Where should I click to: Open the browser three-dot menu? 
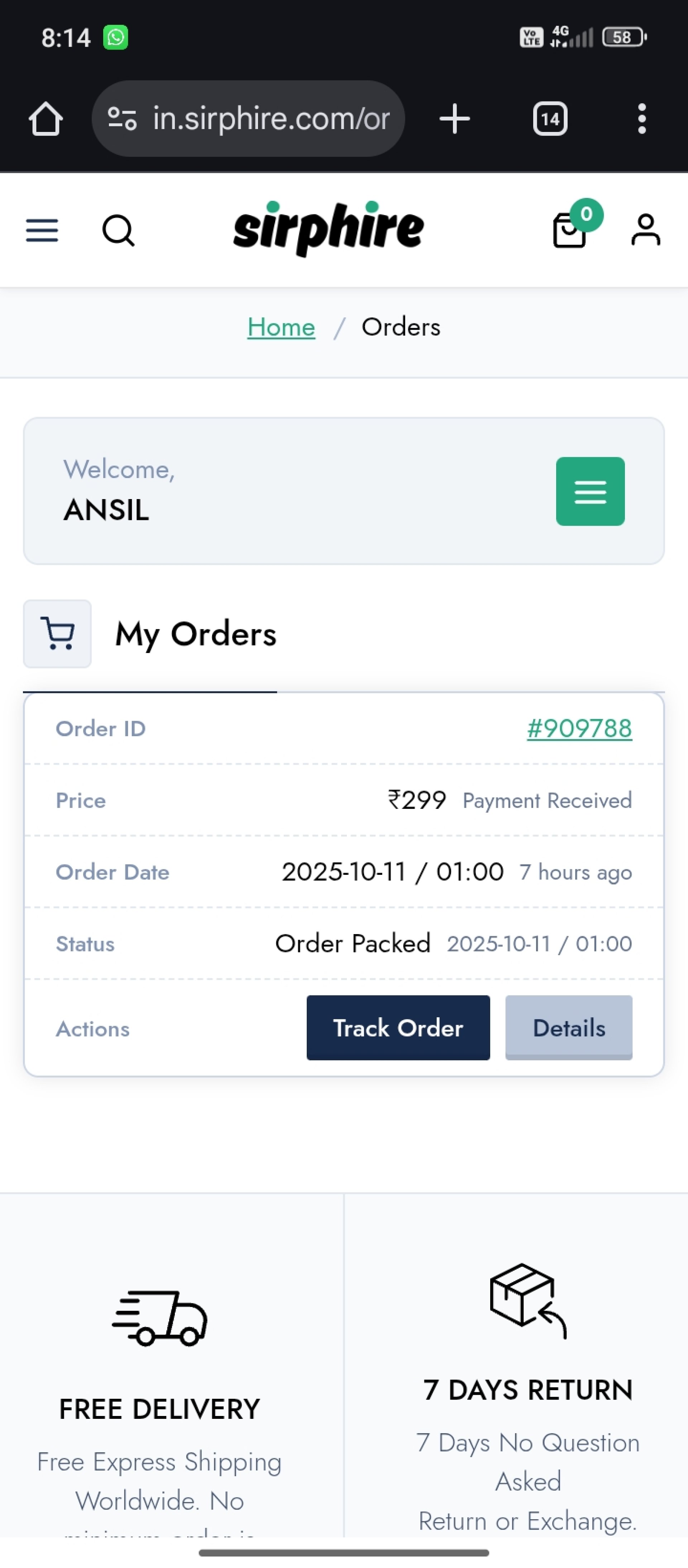pyautogui.click(x=641, y=119)
